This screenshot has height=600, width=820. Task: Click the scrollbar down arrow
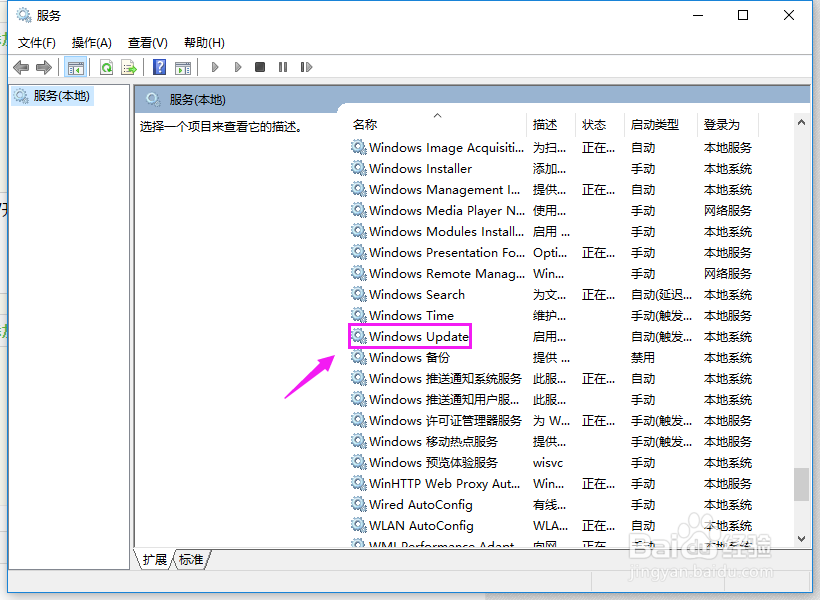[x=801, y=539]
